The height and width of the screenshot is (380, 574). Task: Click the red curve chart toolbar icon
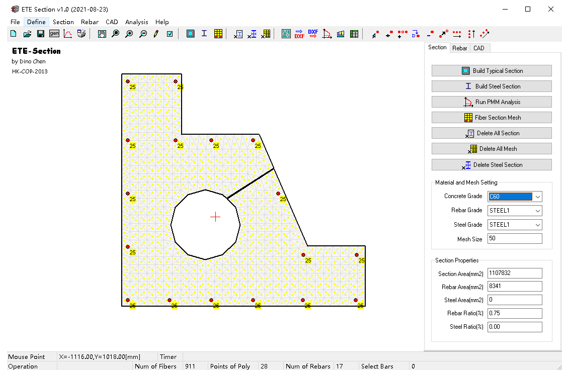tap(68, 34)
